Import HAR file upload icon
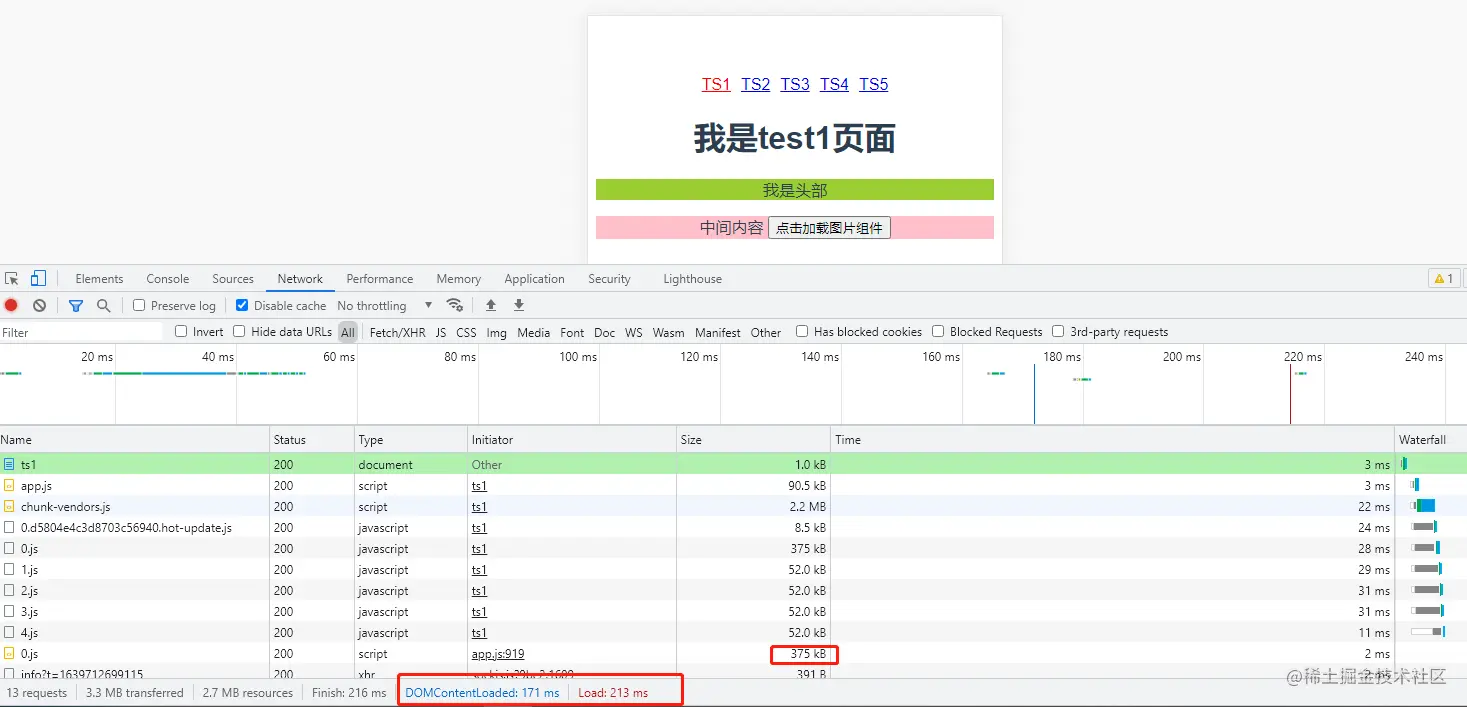Screen dimensions: 1467x707 (491, 305)
